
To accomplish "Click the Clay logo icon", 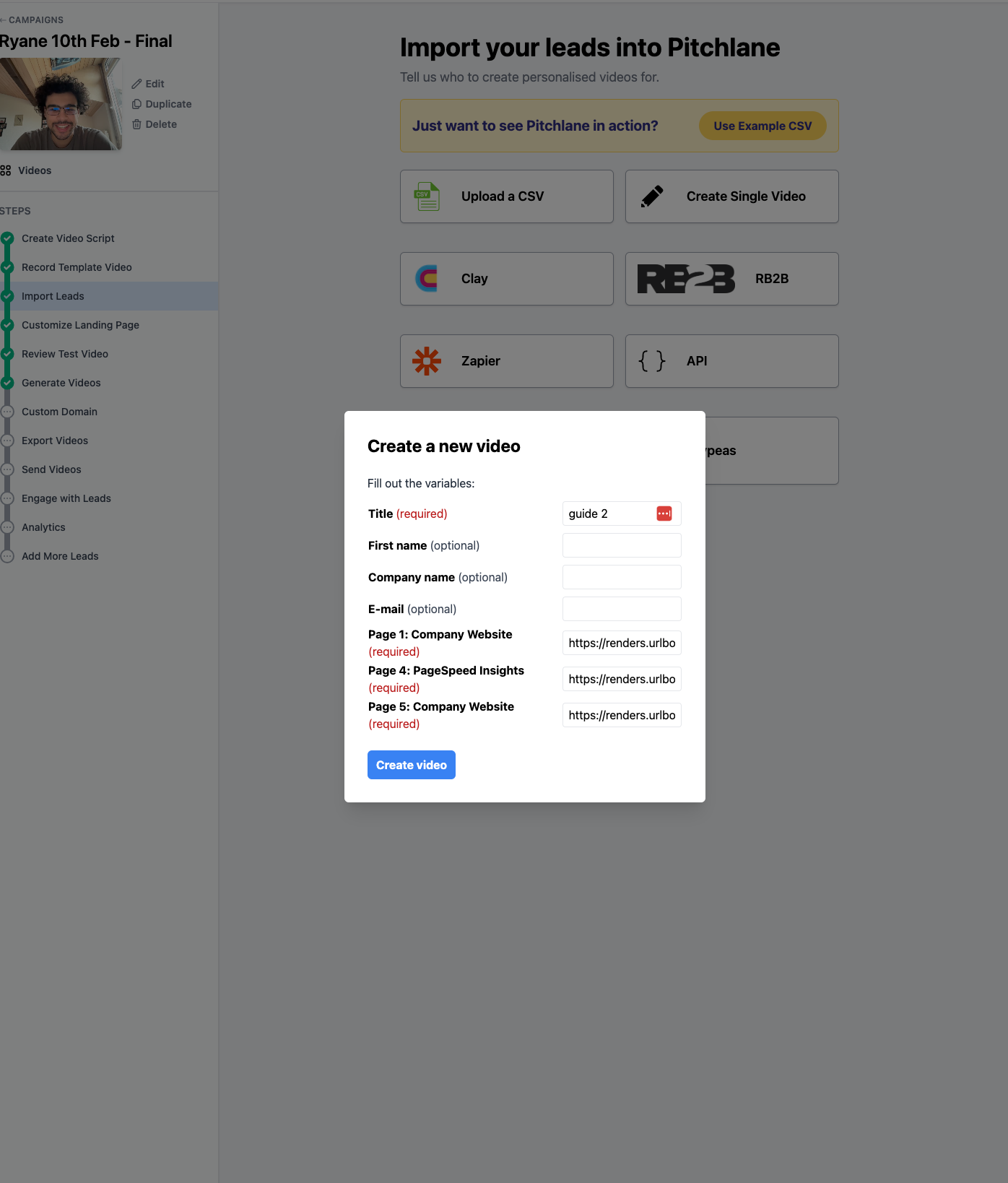I will 427,279.
